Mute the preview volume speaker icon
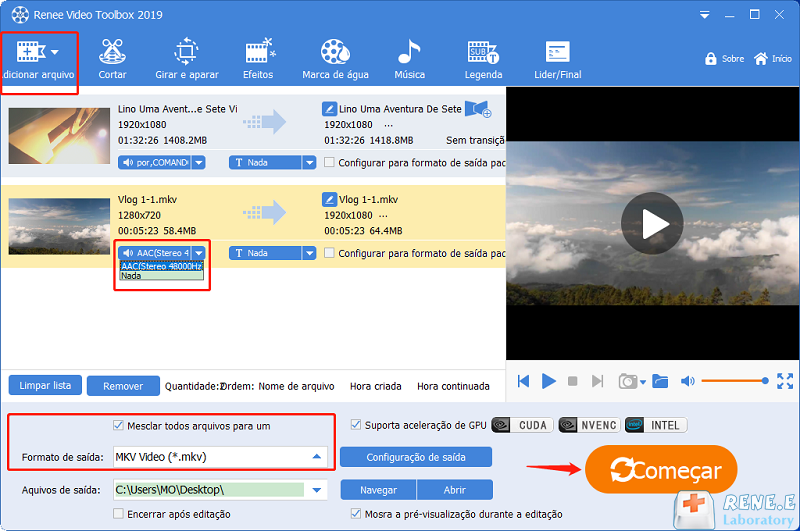The width and height of the screenshot is (800, 531). pos(687,381)
